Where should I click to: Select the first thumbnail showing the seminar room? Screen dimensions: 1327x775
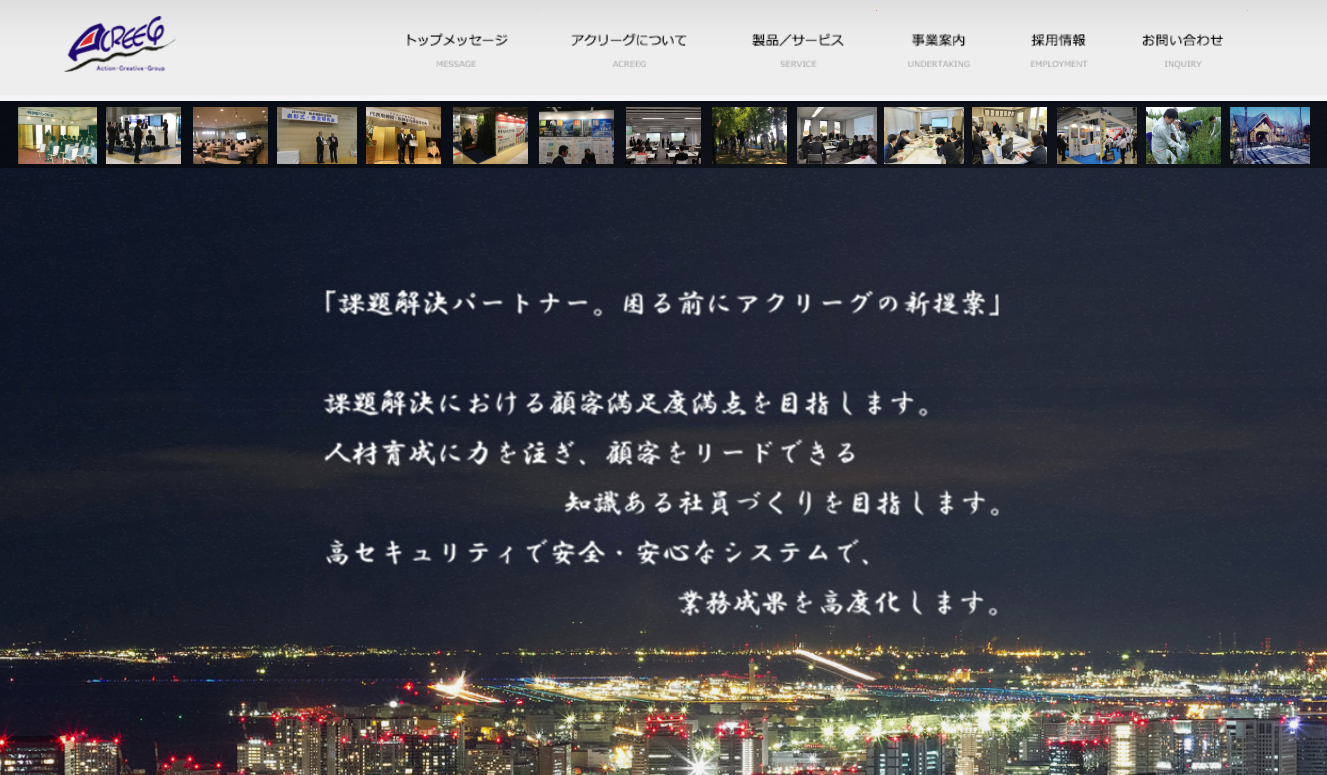(x=57, y=134)
